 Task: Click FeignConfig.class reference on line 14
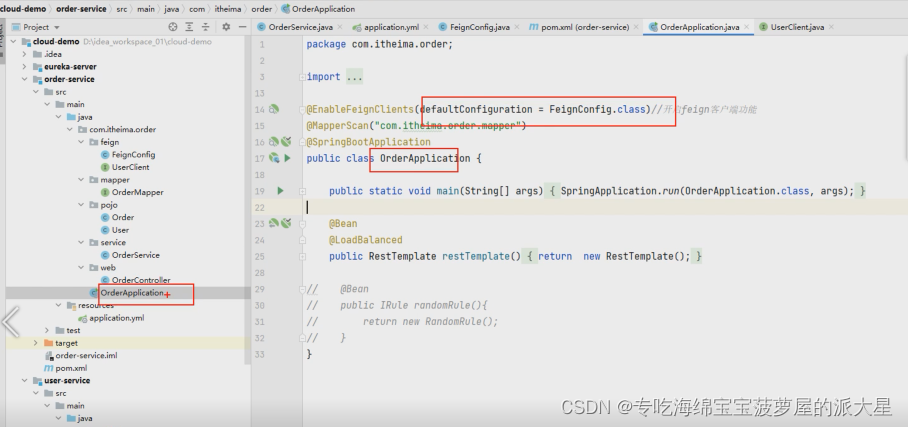[x=596, y=109]
